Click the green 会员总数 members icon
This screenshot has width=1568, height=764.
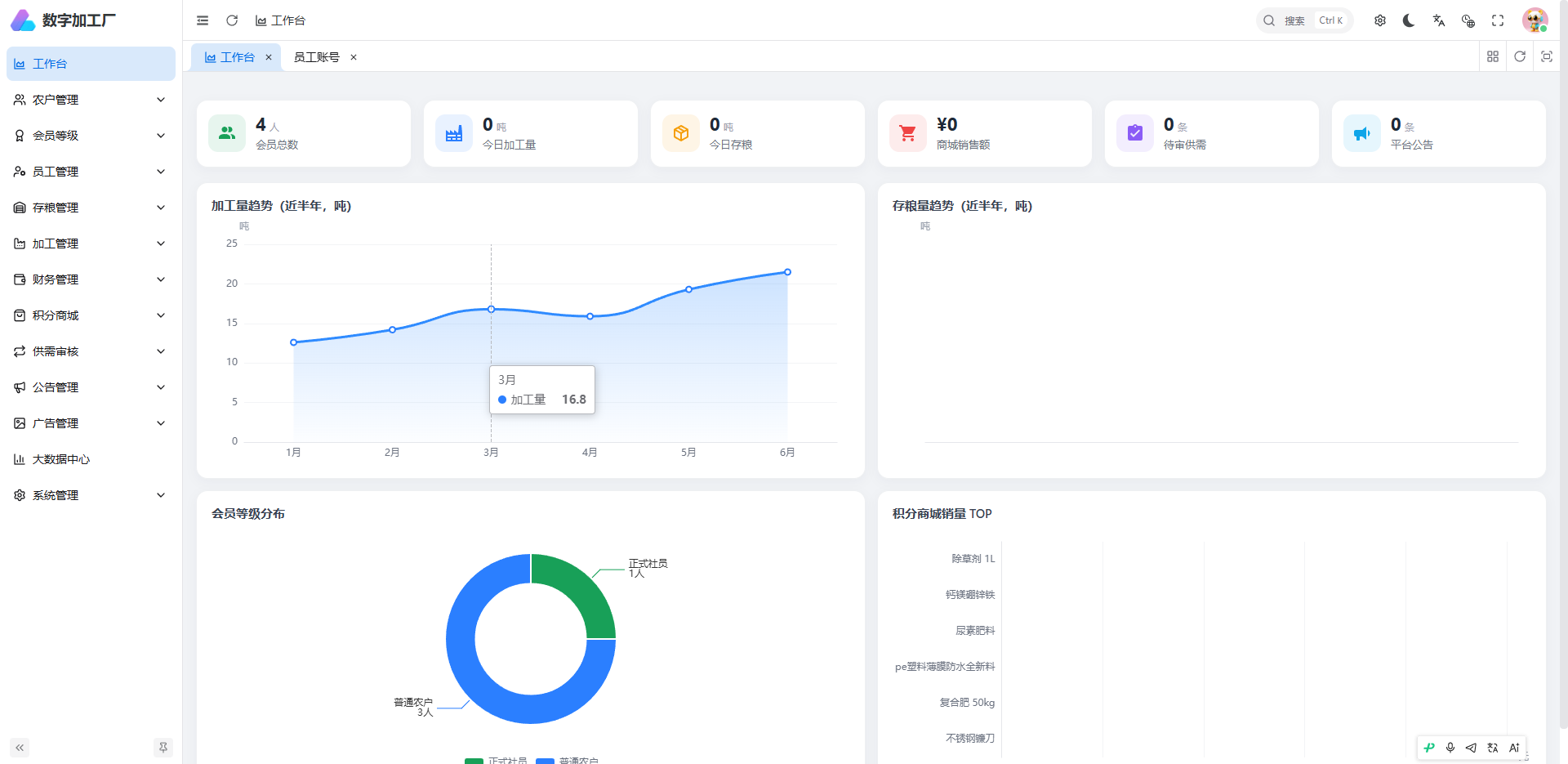[227, 133]
